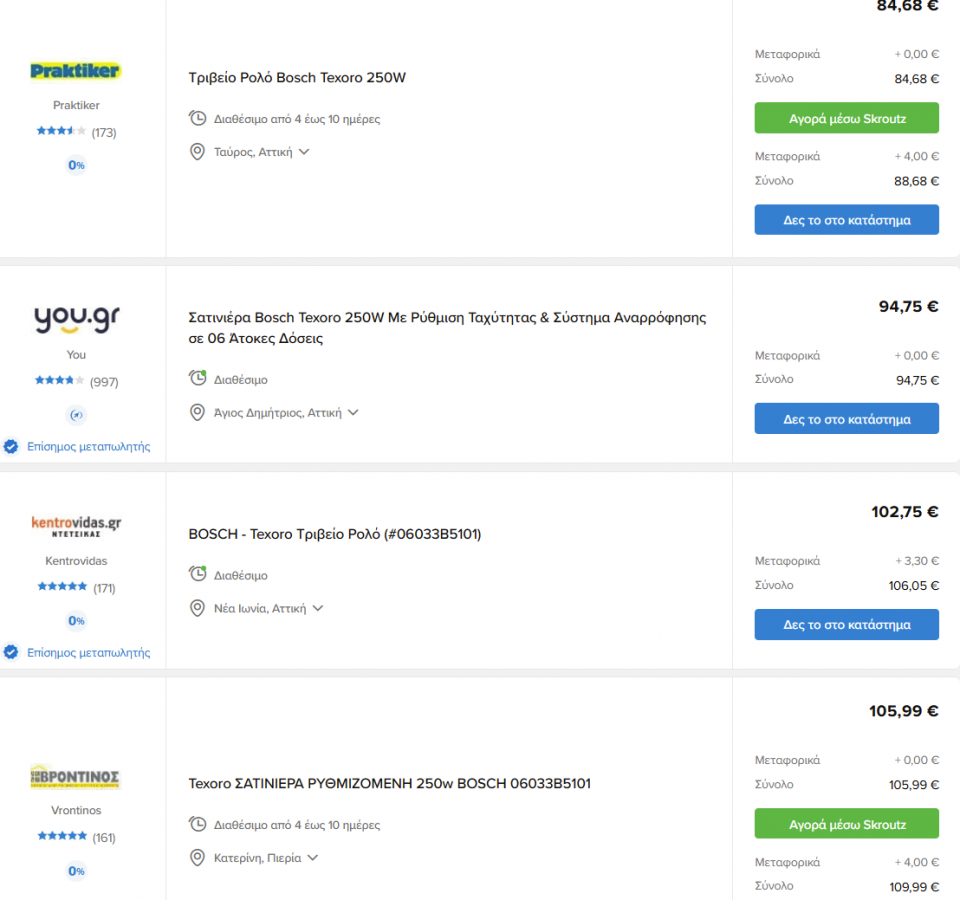Open the Τριβείο Ρολό Bosch Texoro 250W listing
The image size is (960, 900).
click(x=297, y=78)
